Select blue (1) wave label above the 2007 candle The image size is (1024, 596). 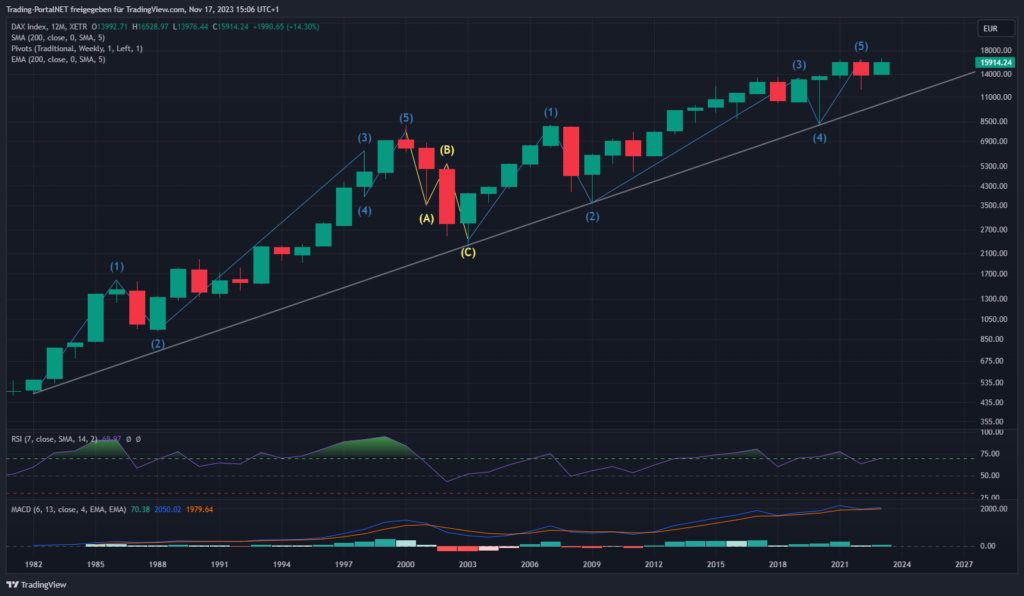(551, 113)
